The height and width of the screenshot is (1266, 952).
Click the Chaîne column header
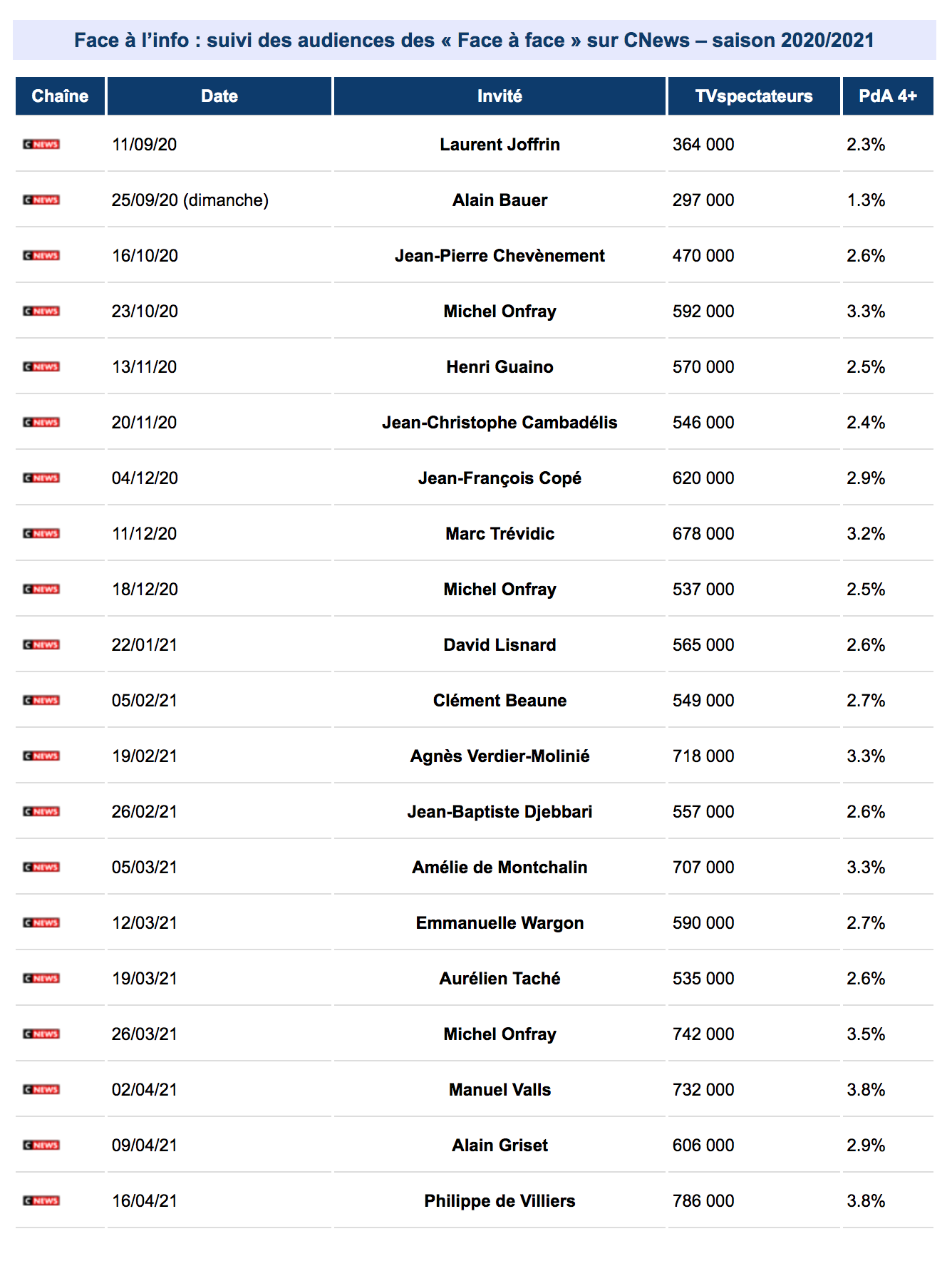(x=60, y=96)
